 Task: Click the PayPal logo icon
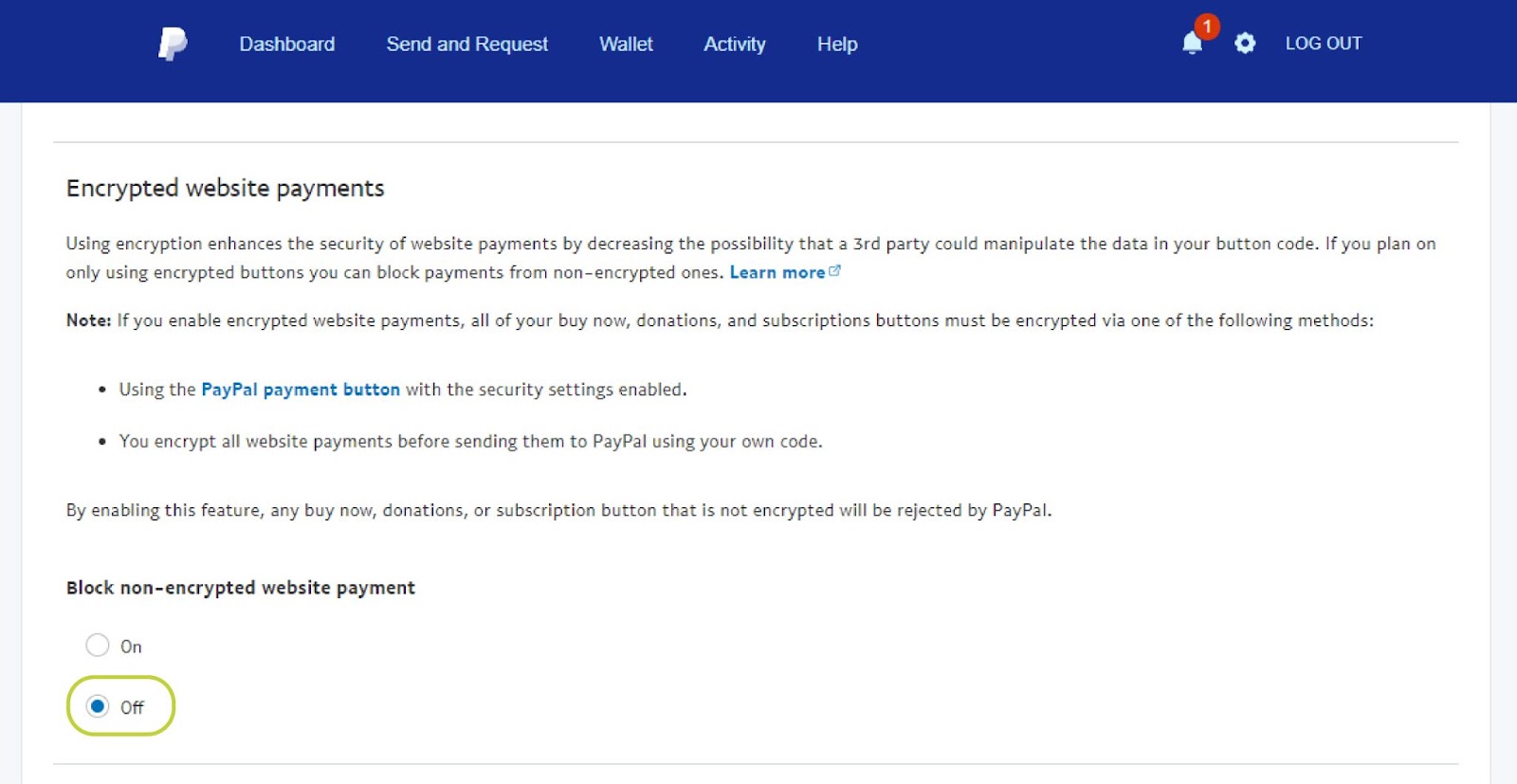(173, 44)
